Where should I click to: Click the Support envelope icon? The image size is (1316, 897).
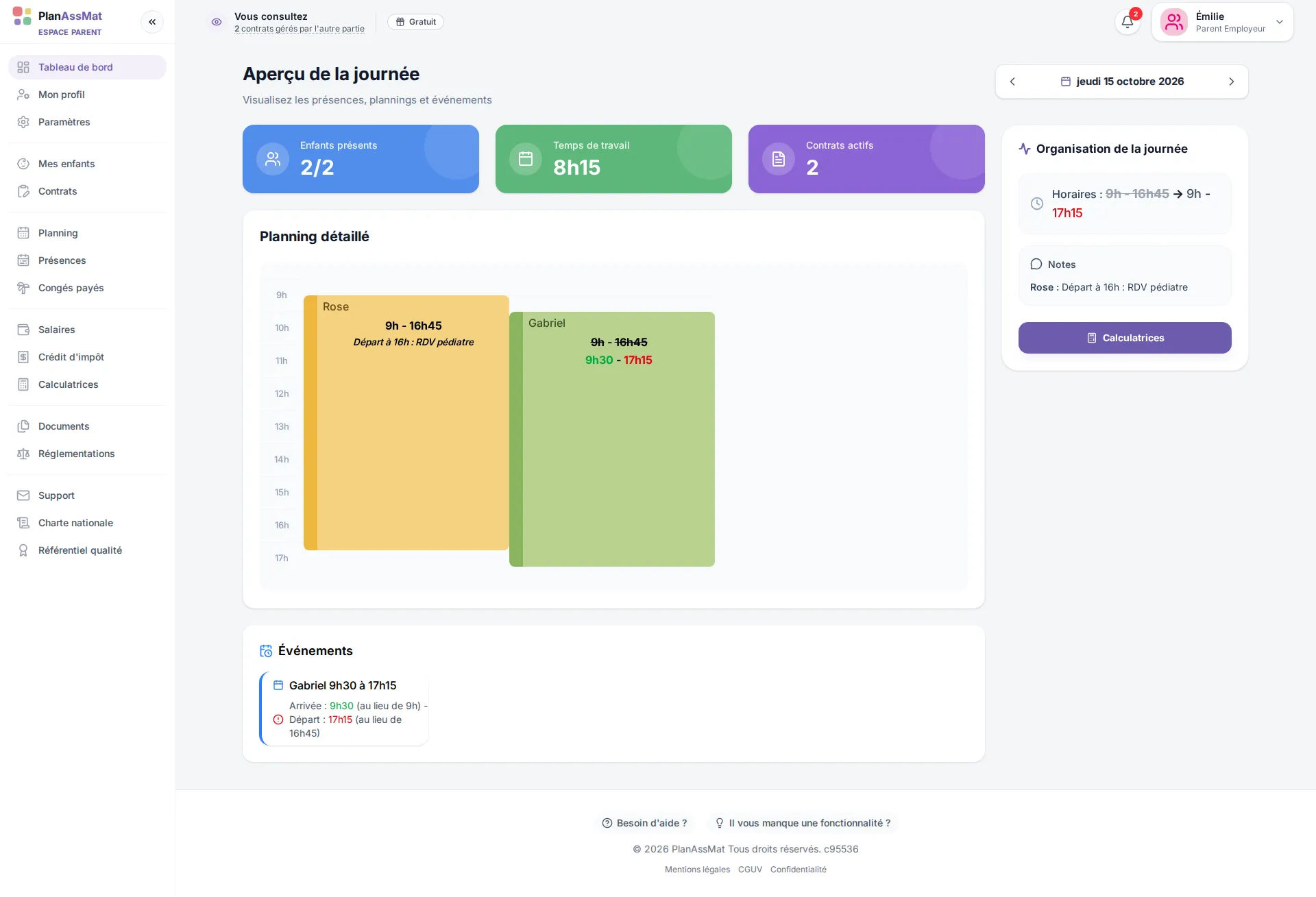click(23, 495)
